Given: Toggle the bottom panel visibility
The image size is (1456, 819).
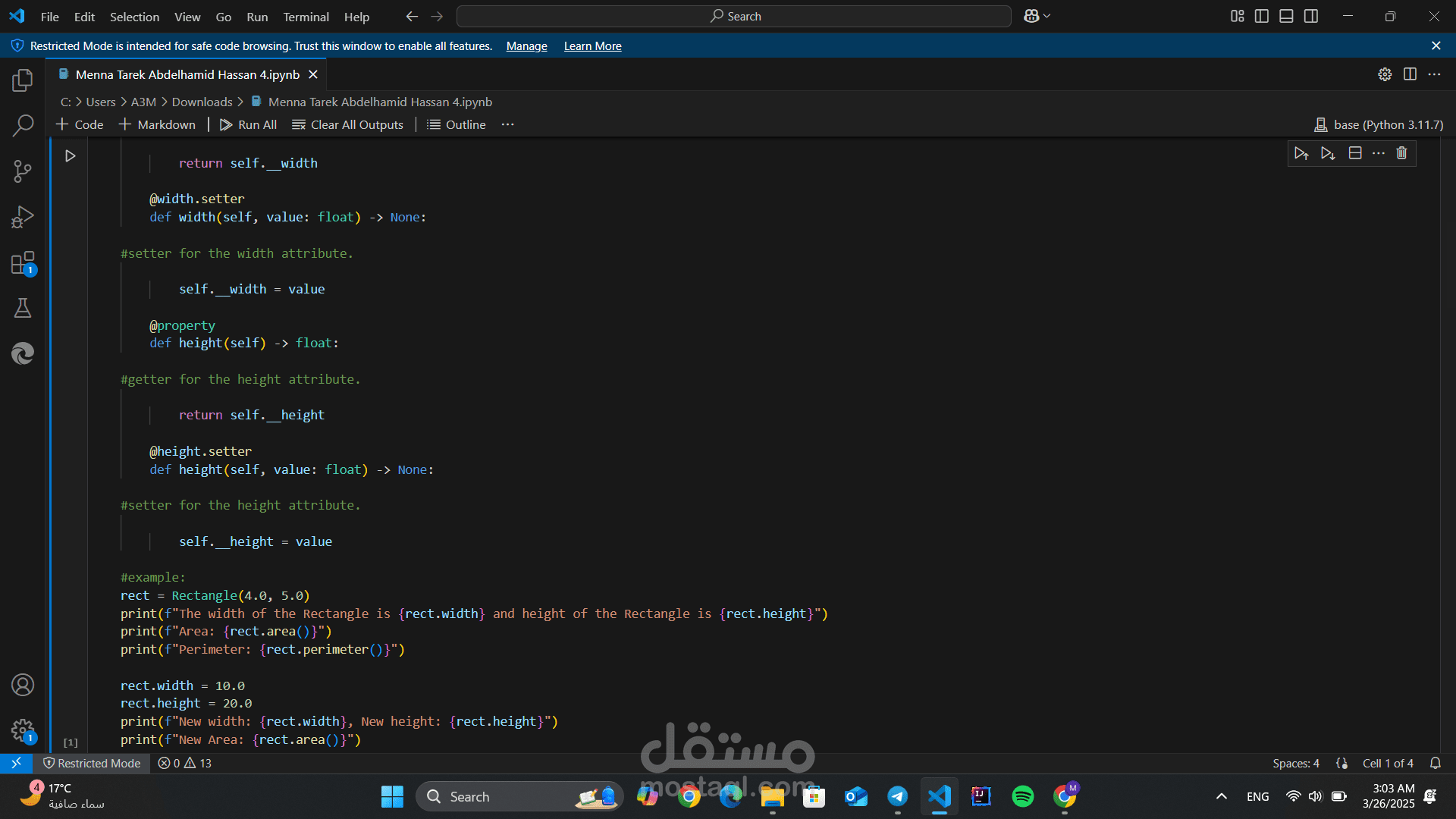Looking at the screenshot, I should tap(1286, 16).
